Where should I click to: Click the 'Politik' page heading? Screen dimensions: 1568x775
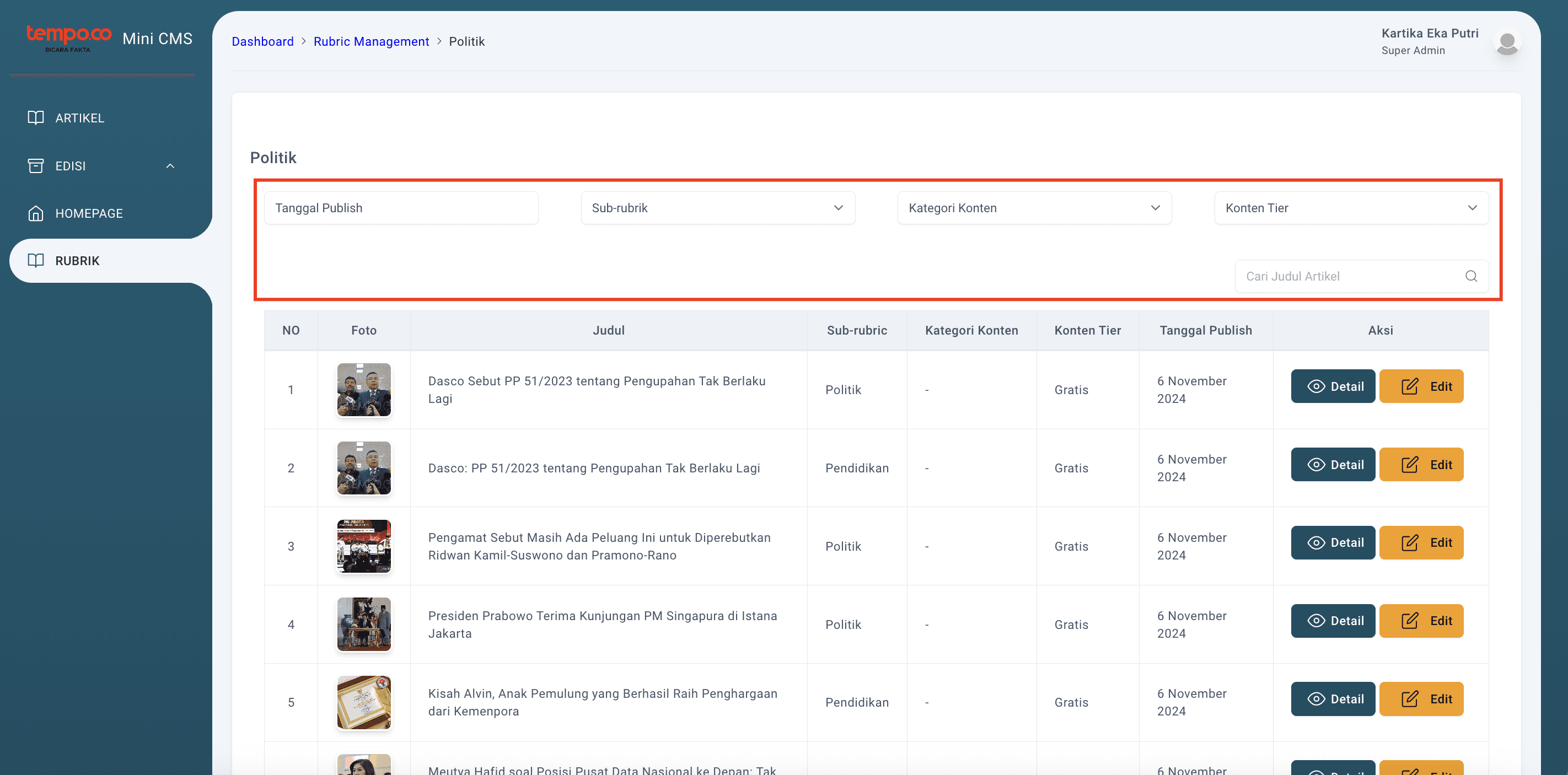pyautogui.click(x=273, y=158)
